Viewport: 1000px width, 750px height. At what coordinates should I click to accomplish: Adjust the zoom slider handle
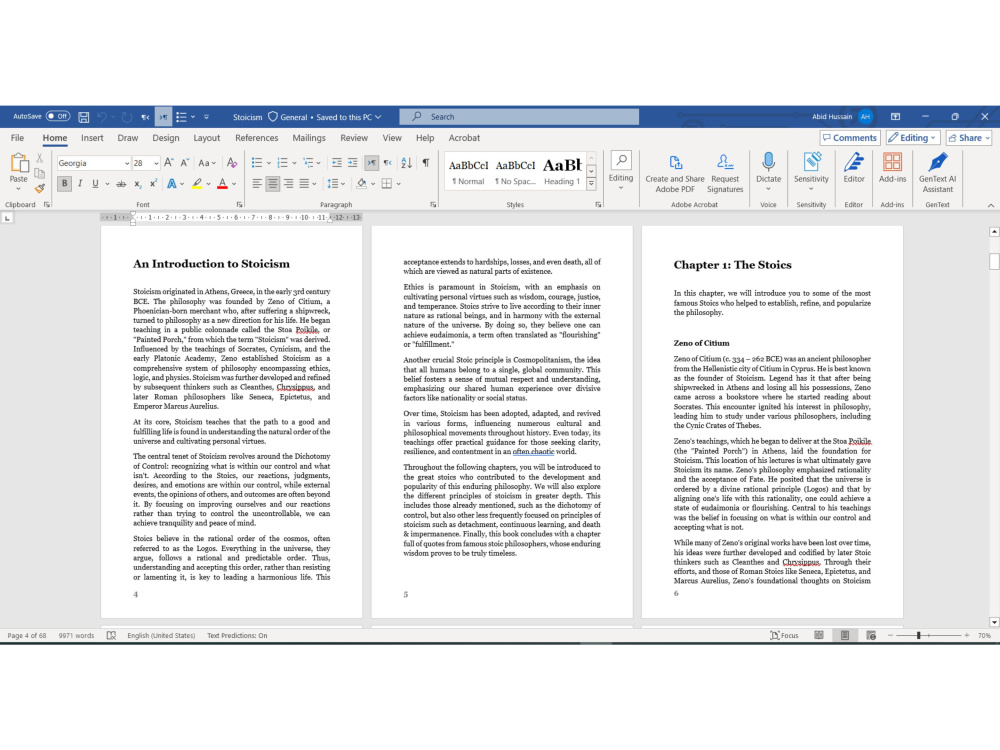(x=918, y=635)
